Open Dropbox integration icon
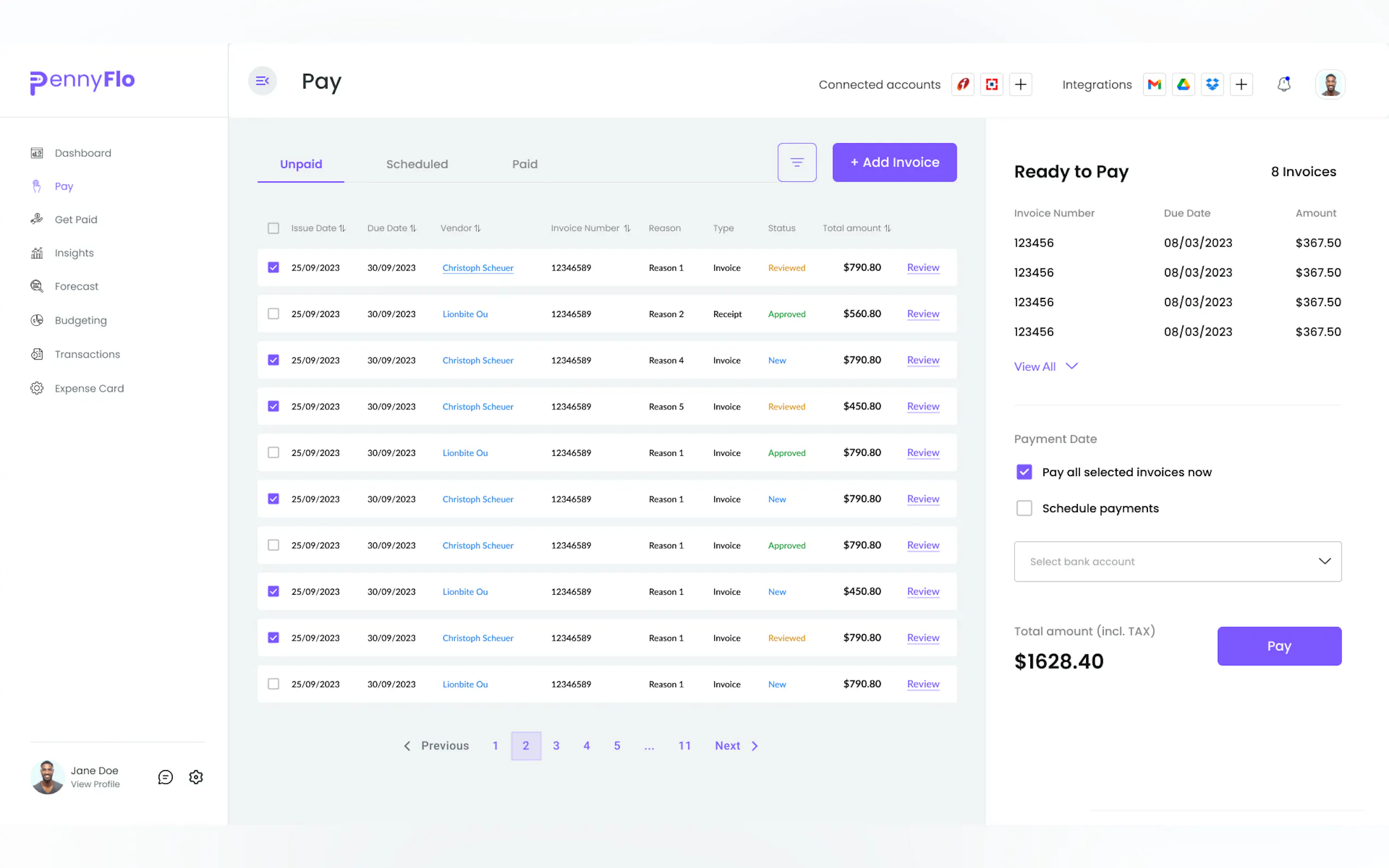The height and width of the screenshot is (868, 1389). (x=1212, y=84)
